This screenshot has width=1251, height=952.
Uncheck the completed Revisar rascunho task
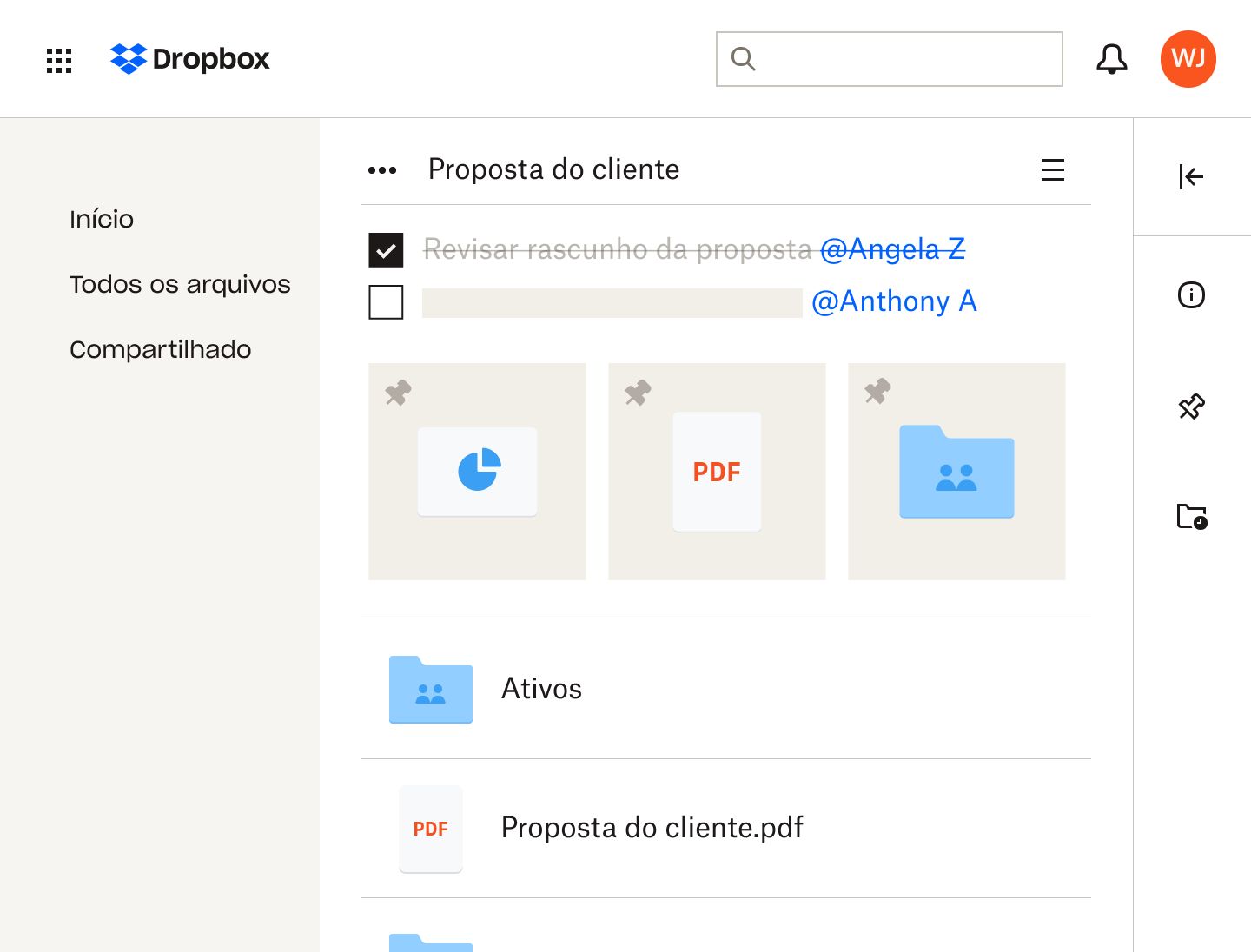[x=387, y=249]
